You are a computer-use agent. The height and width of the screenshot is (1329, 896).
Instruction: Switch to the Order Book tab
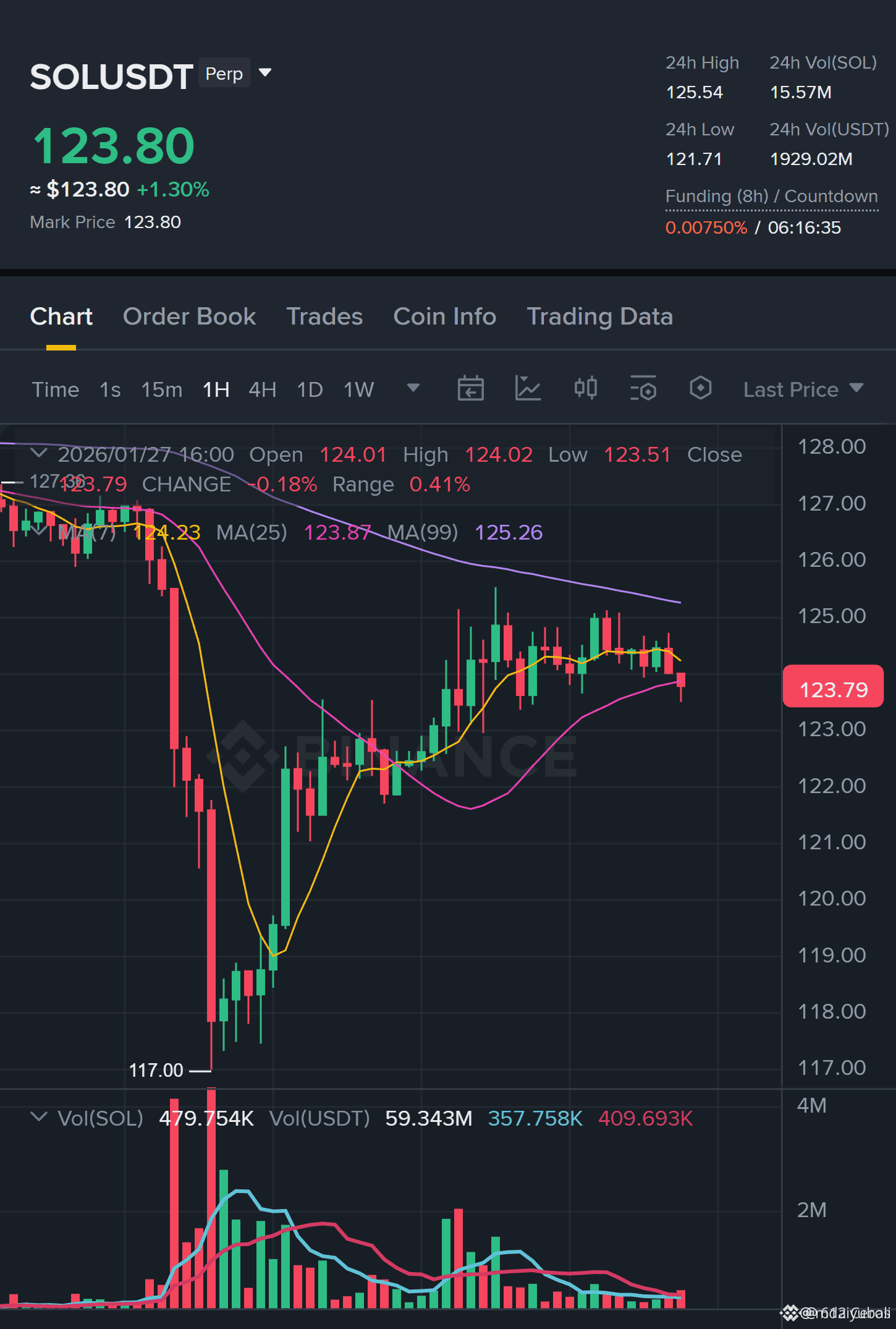coord(189,316)
